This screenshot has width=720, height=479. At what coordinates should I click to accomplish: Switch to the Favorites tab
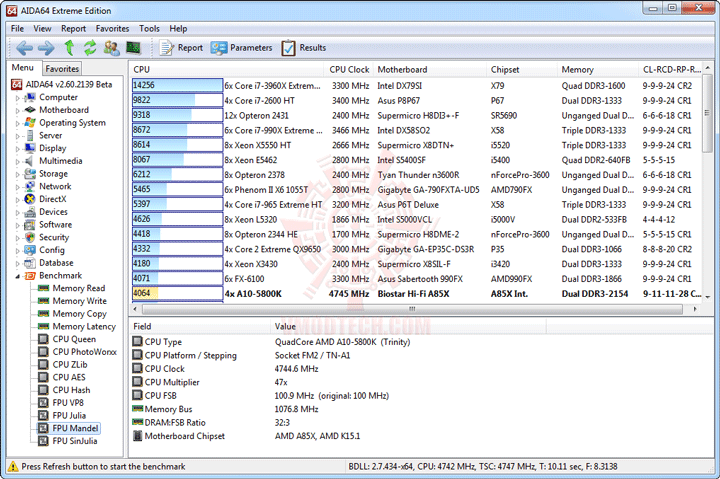(x=62, y=69)
